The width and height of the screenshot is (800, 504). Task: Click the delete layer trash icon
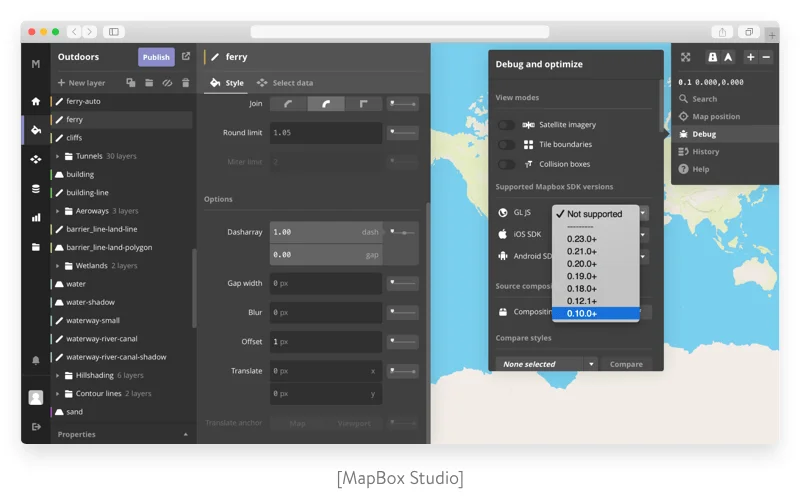[x=185, y=83]
